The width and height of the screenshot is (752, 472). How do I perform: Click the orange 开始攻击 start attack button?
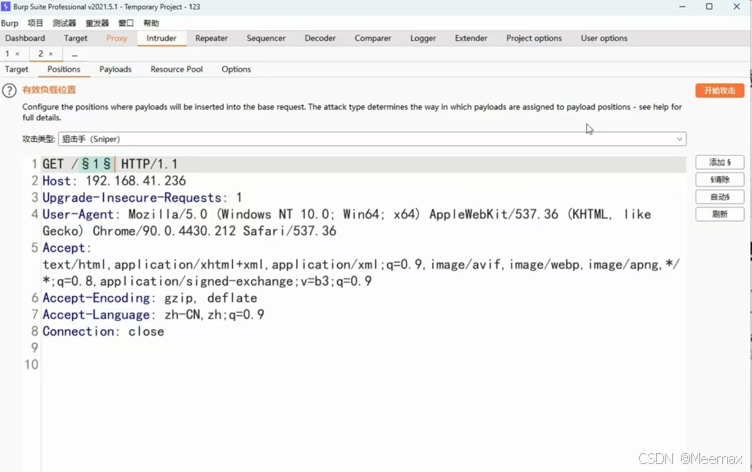[x=719, y=91]
